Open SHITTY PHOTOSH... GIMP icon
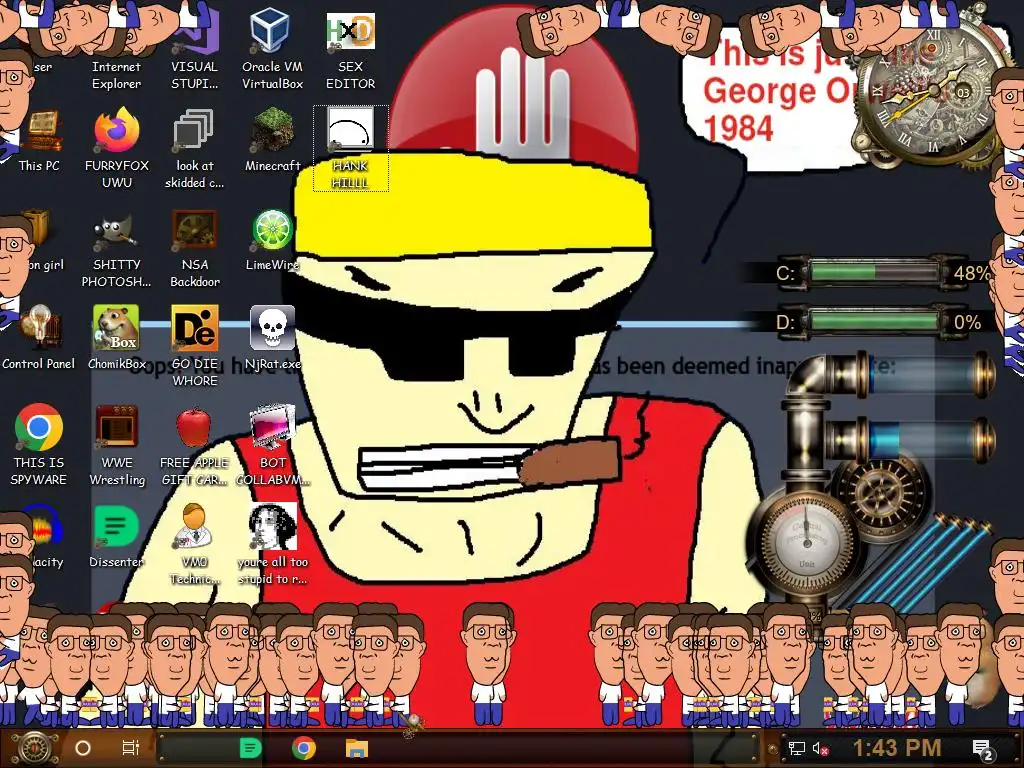1024x768 pixels. [x=117, y=248]
